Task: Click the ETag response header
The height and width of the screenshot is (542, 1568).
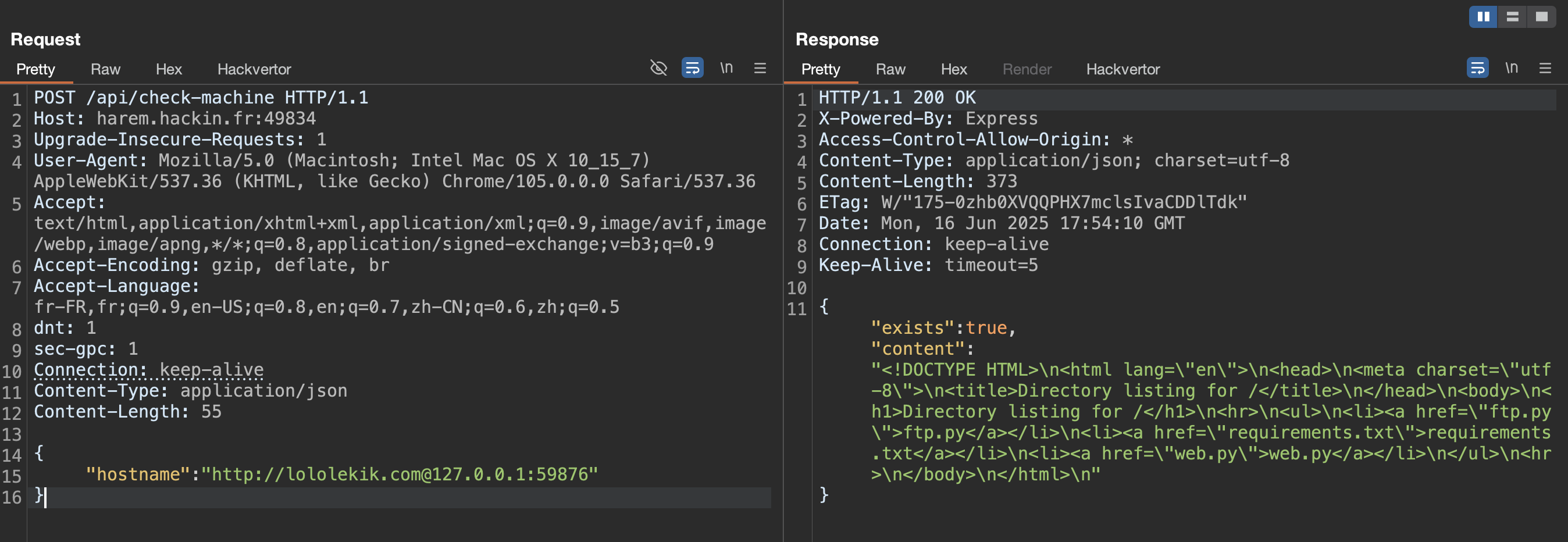Action: click(x=1033, y=202)
